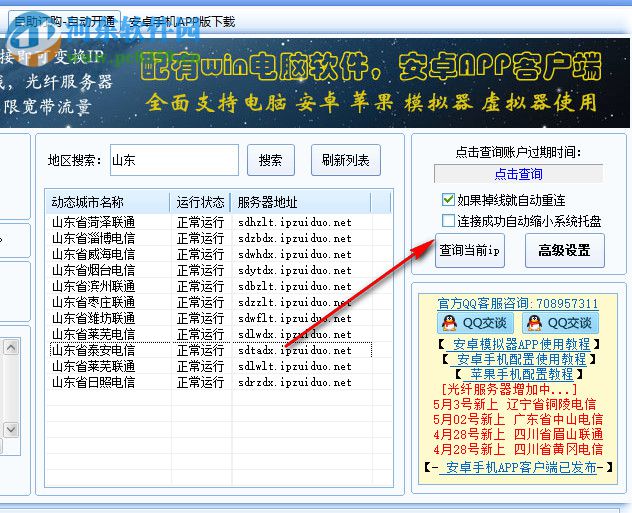
Task: Uncheck 如果掉线就自动重连 checkbox
Action: pos(448,200)
